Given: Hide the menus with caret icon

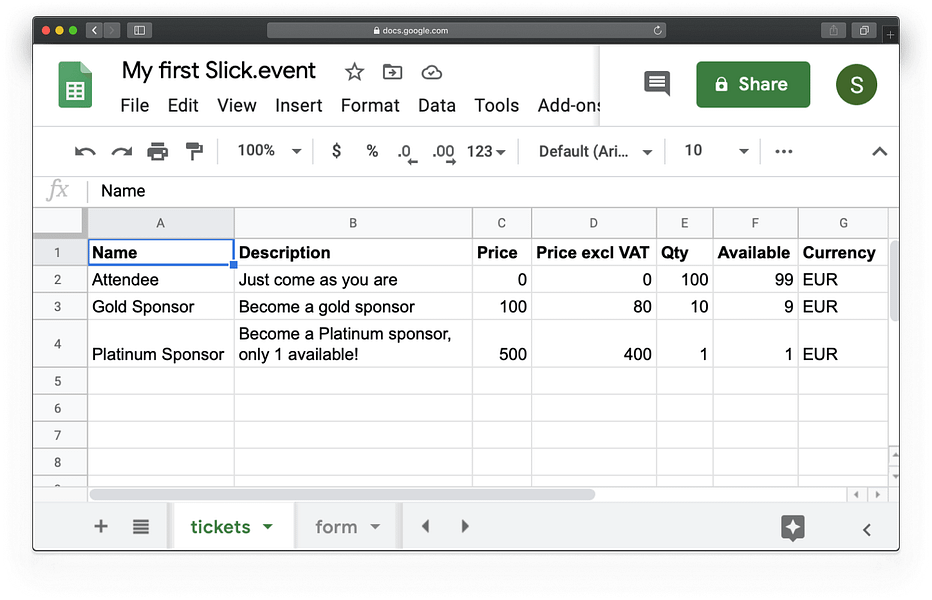Looking at the screenshot, I should pyautogui.click(x=880, y=152).
